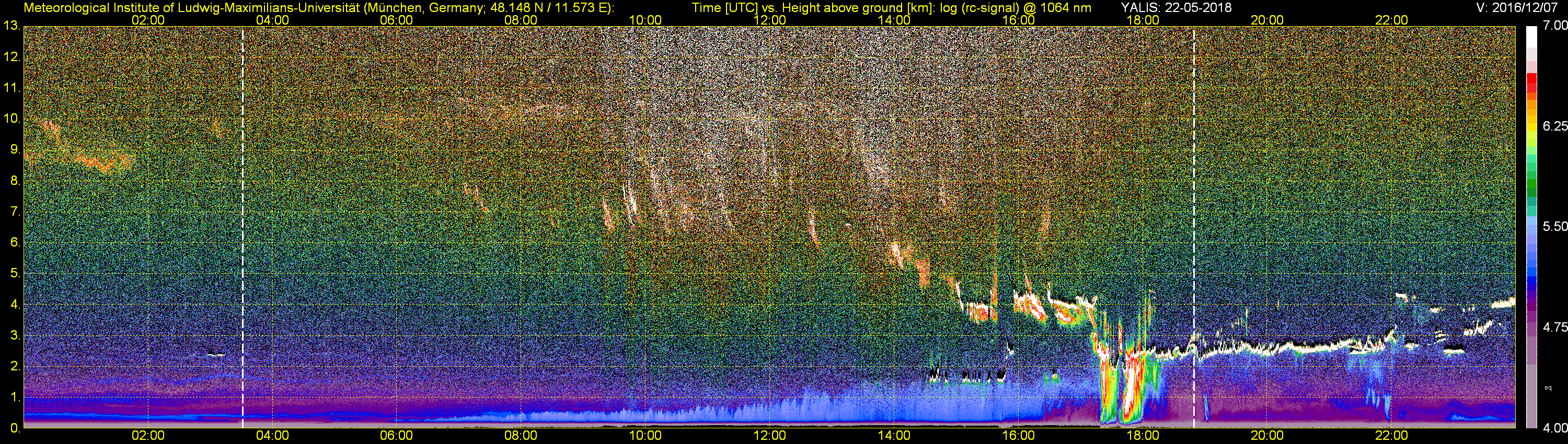1568x444 pixels.
Task: Click 10:00 on the top time axis
Action: coord(645,20)
